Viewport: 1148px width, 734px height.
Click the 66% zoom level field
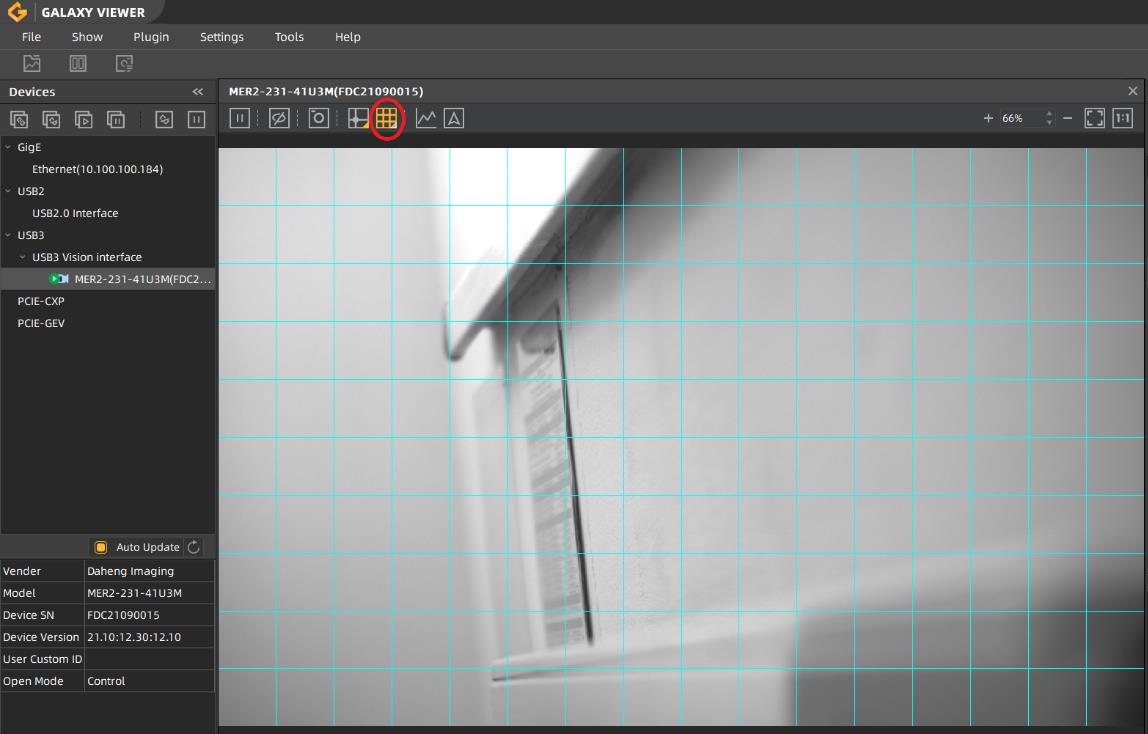(x=1013, y=118)
